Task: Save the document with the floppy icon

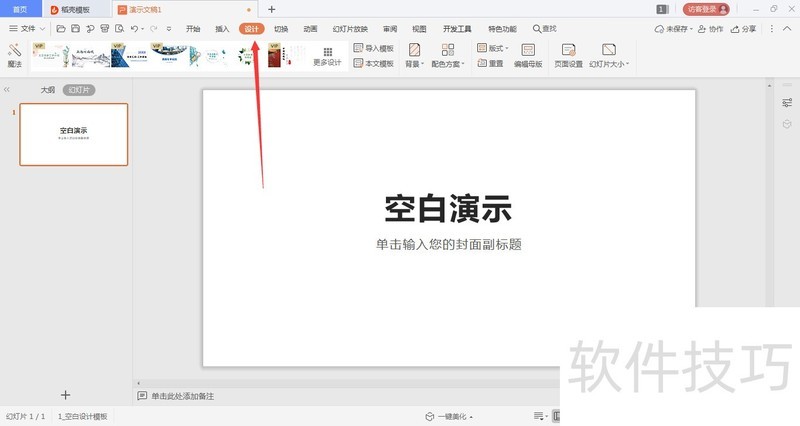Action: coord(76,29)
